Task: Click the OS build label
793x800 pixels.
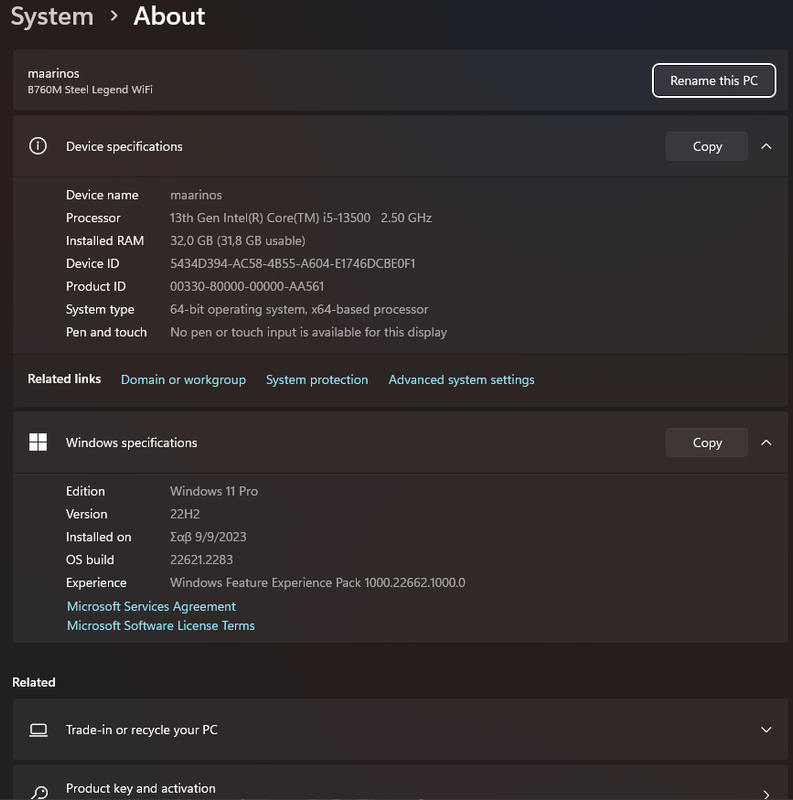Action: (x=90, y=560)
